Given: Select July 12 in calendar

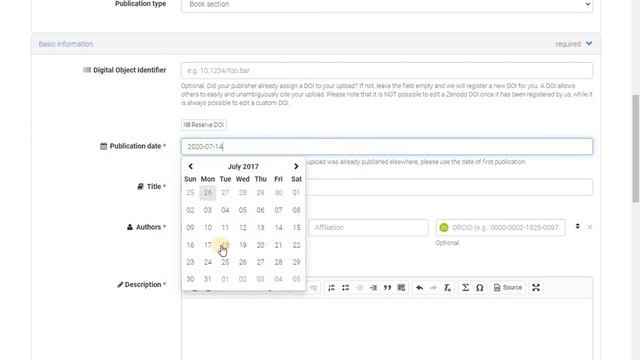Looking at the screenshot, I should 243,228.
